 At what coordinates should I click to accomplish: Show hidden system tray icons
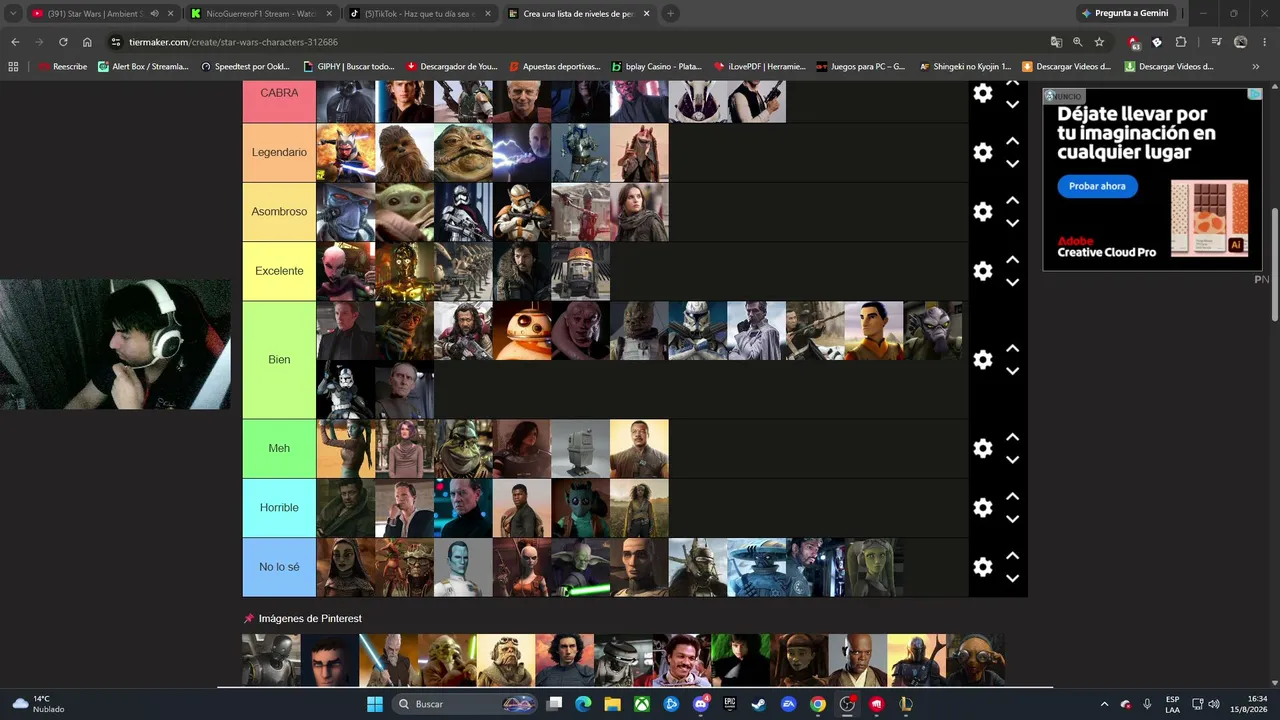pyautogui.click(x=1104, y=704)
